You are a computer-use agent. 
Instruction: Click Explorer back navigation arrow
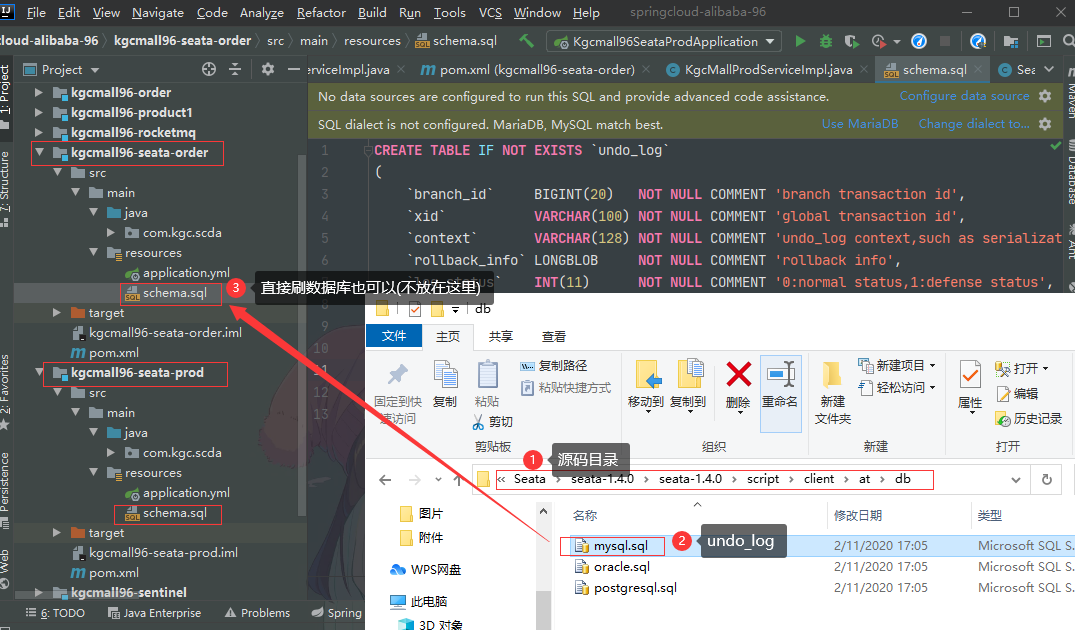pos(385,480)
